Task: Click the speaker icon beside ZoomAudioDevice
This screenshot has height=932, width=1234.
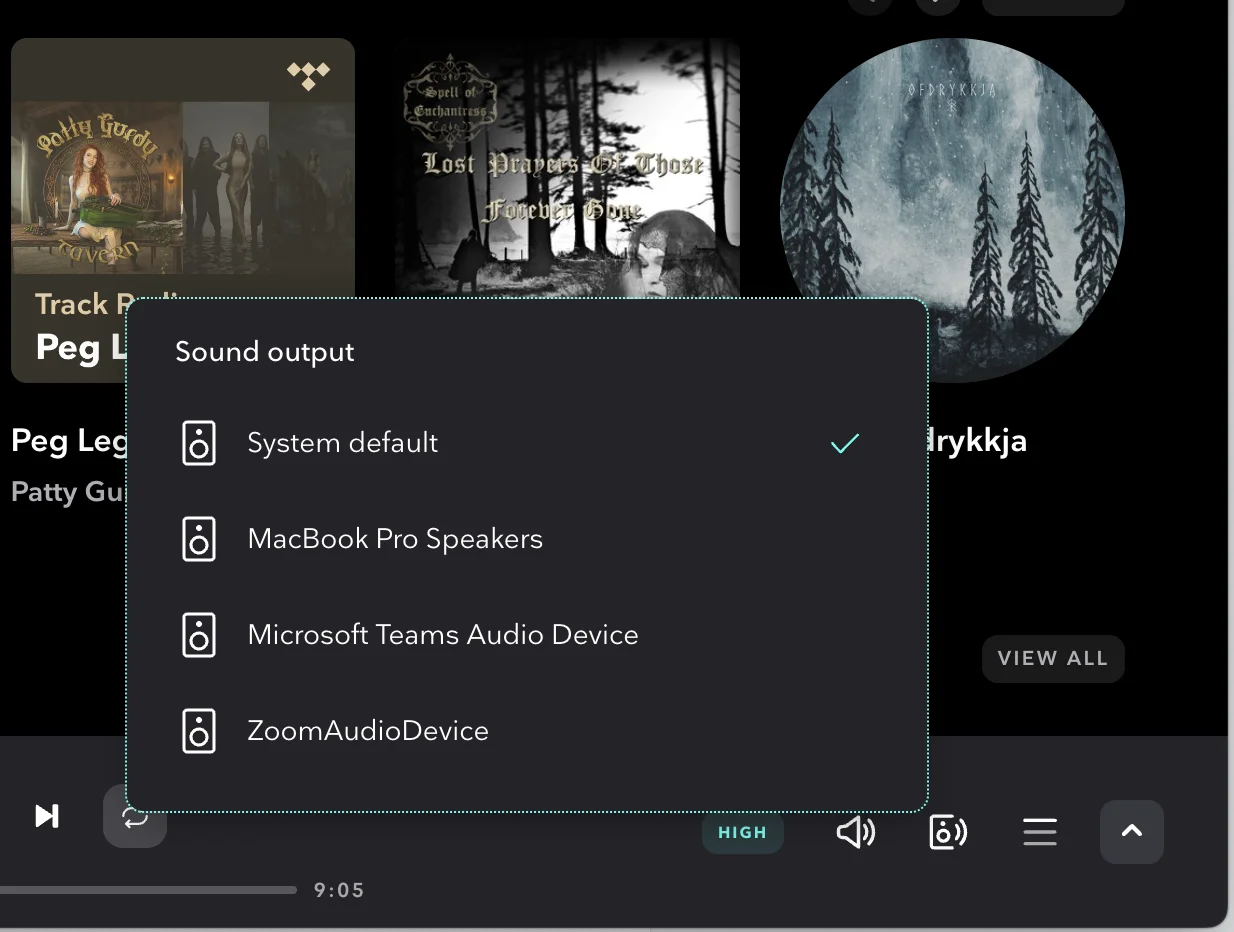Action: [x=199, y=731]
